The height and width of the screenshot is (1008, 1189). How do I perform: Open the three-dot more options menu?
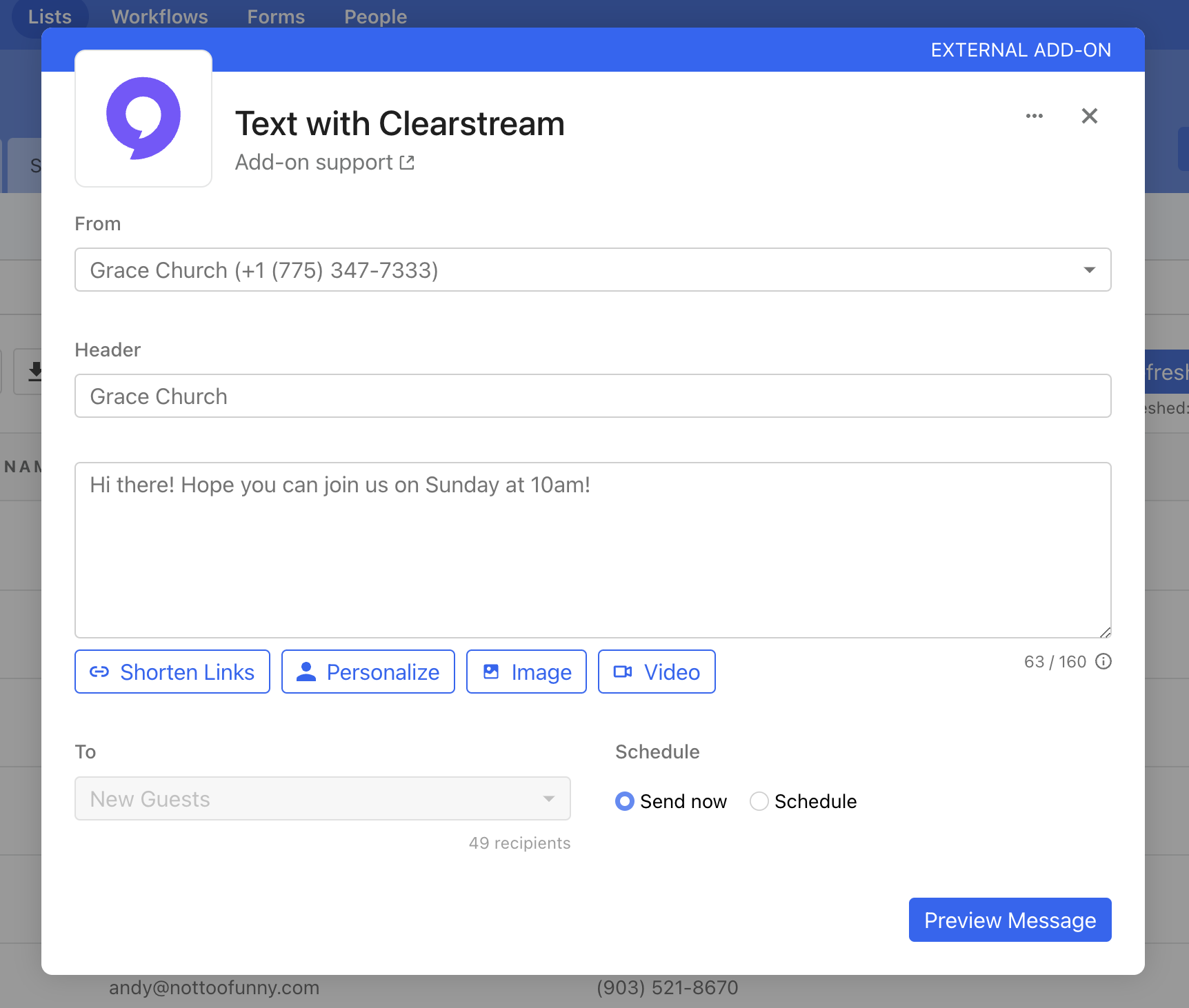pos(1034,116)
